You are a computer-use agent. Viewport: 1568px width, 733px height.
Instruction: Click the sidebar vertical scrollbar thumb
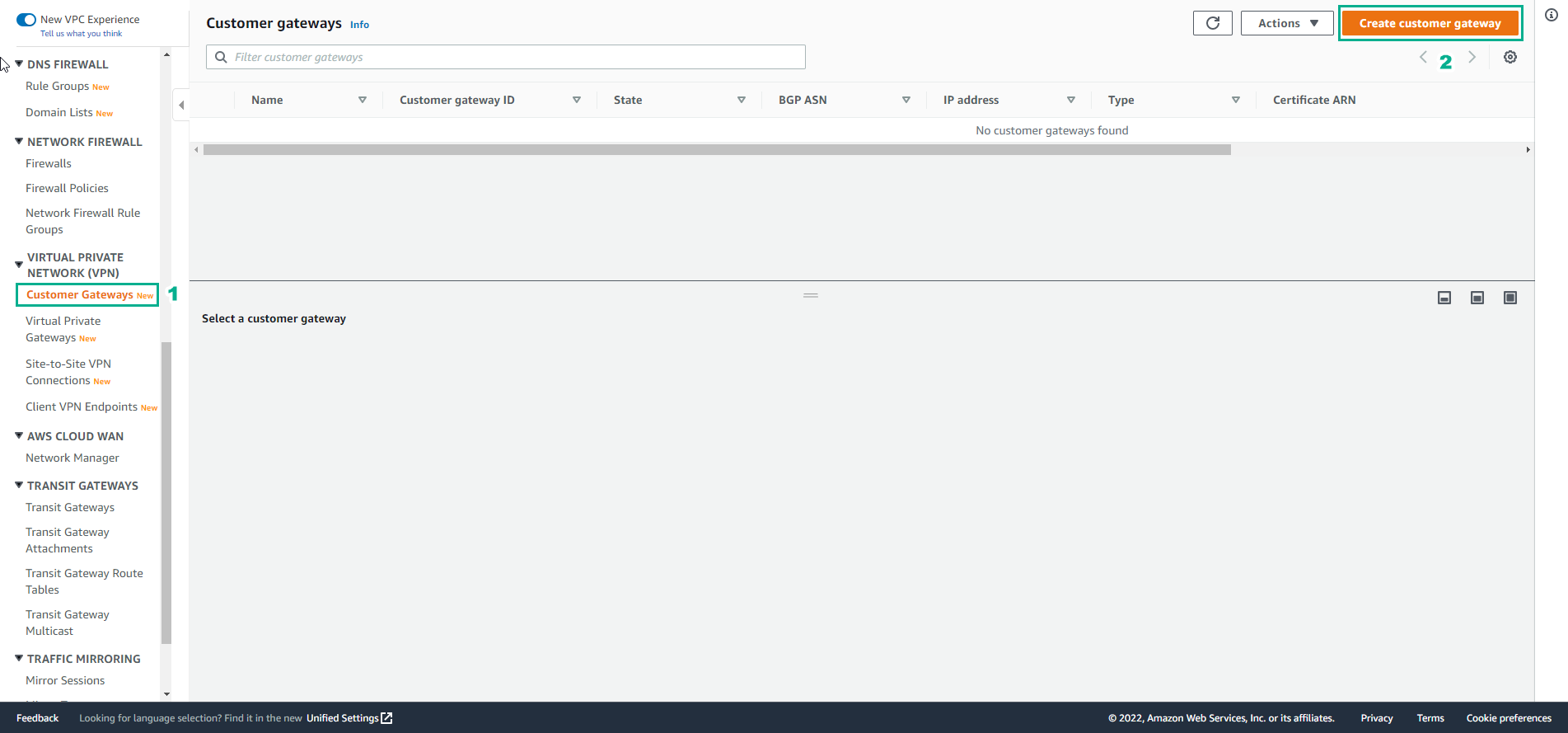click(x=166, y=492)
